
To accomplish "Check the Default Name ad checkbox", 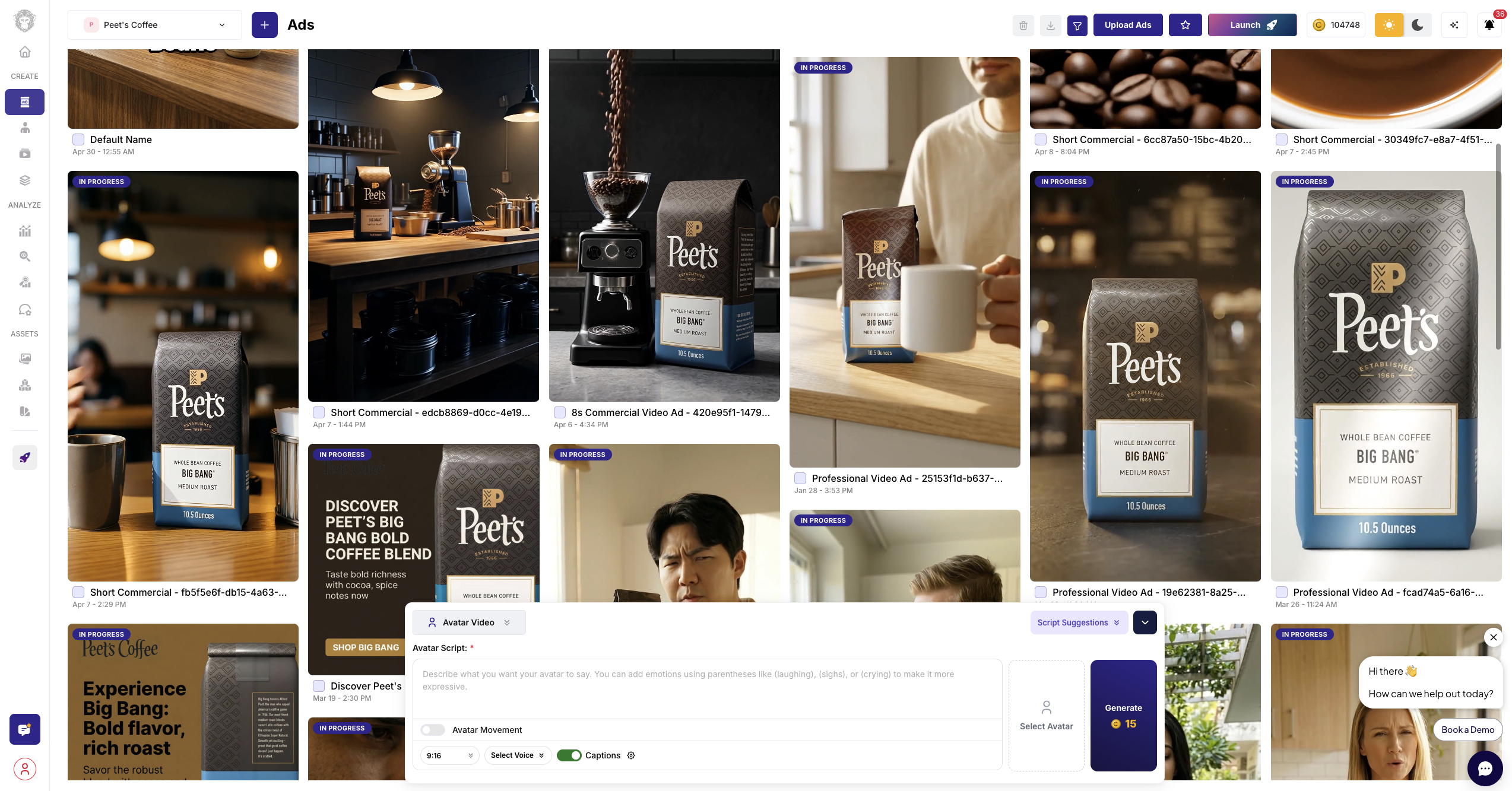I will tap(78, 139).
